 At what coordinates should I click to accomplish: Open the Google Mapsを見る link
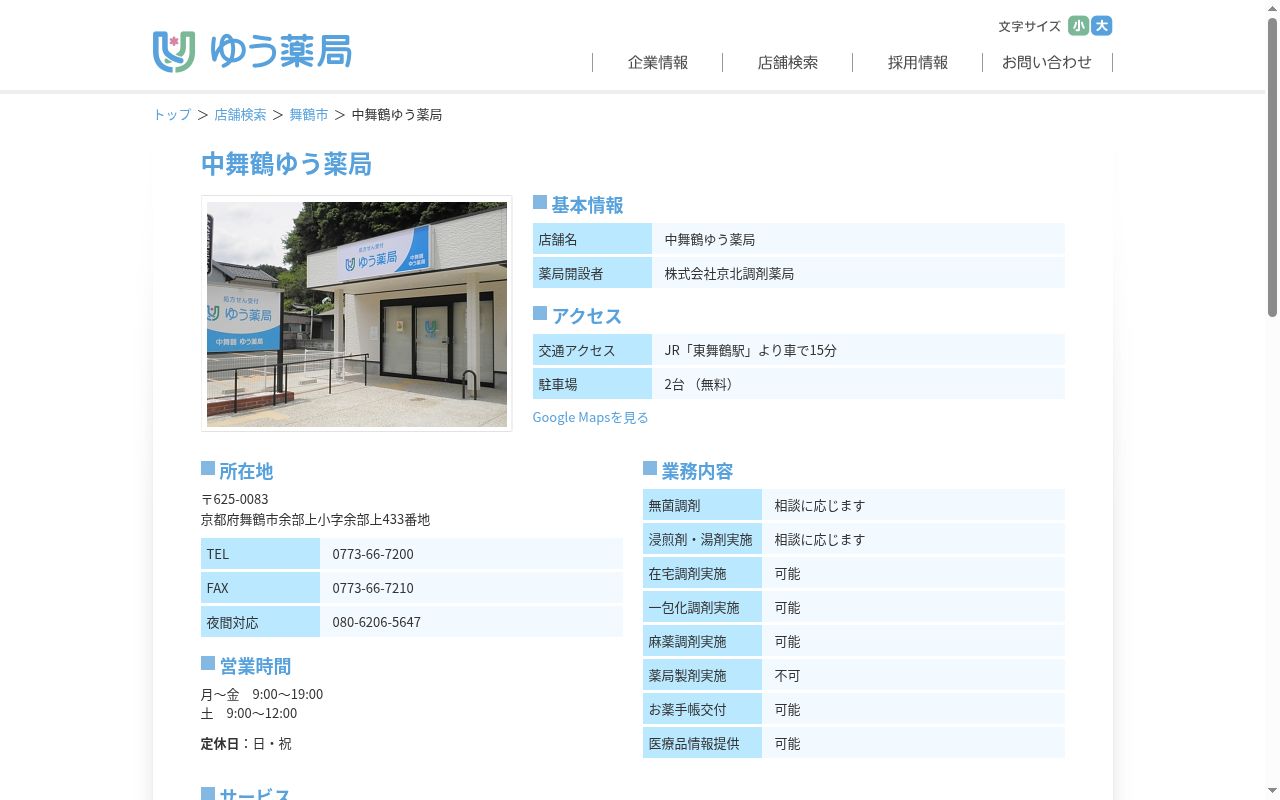590,417
